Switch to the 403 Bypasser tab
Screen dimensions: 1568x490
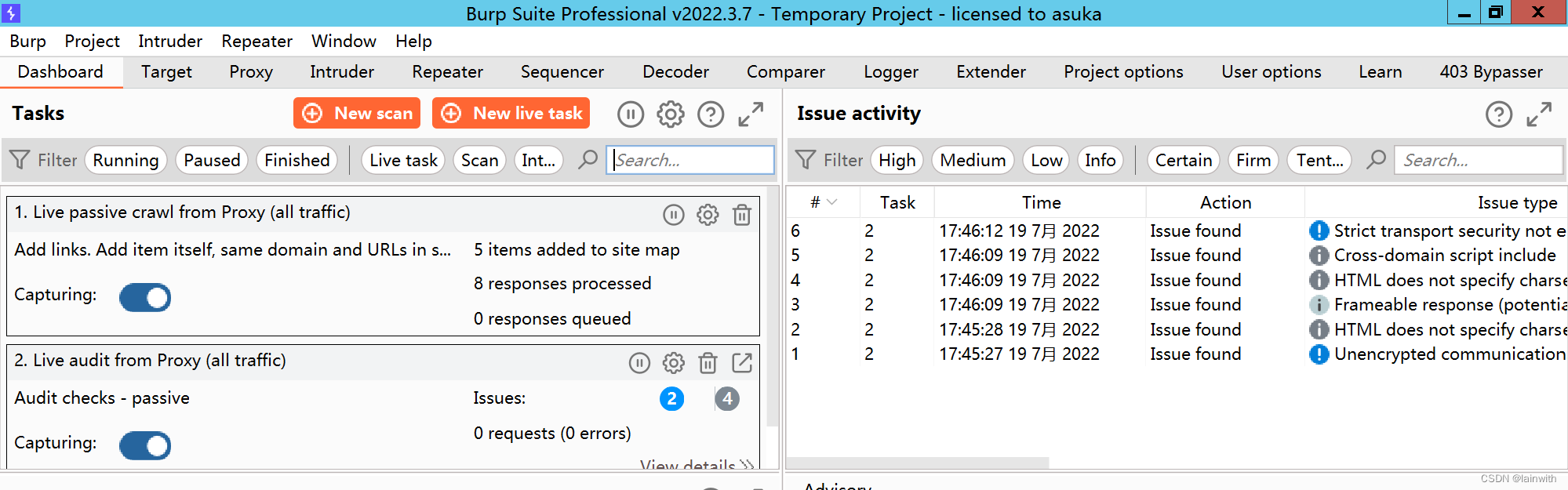1491,72
